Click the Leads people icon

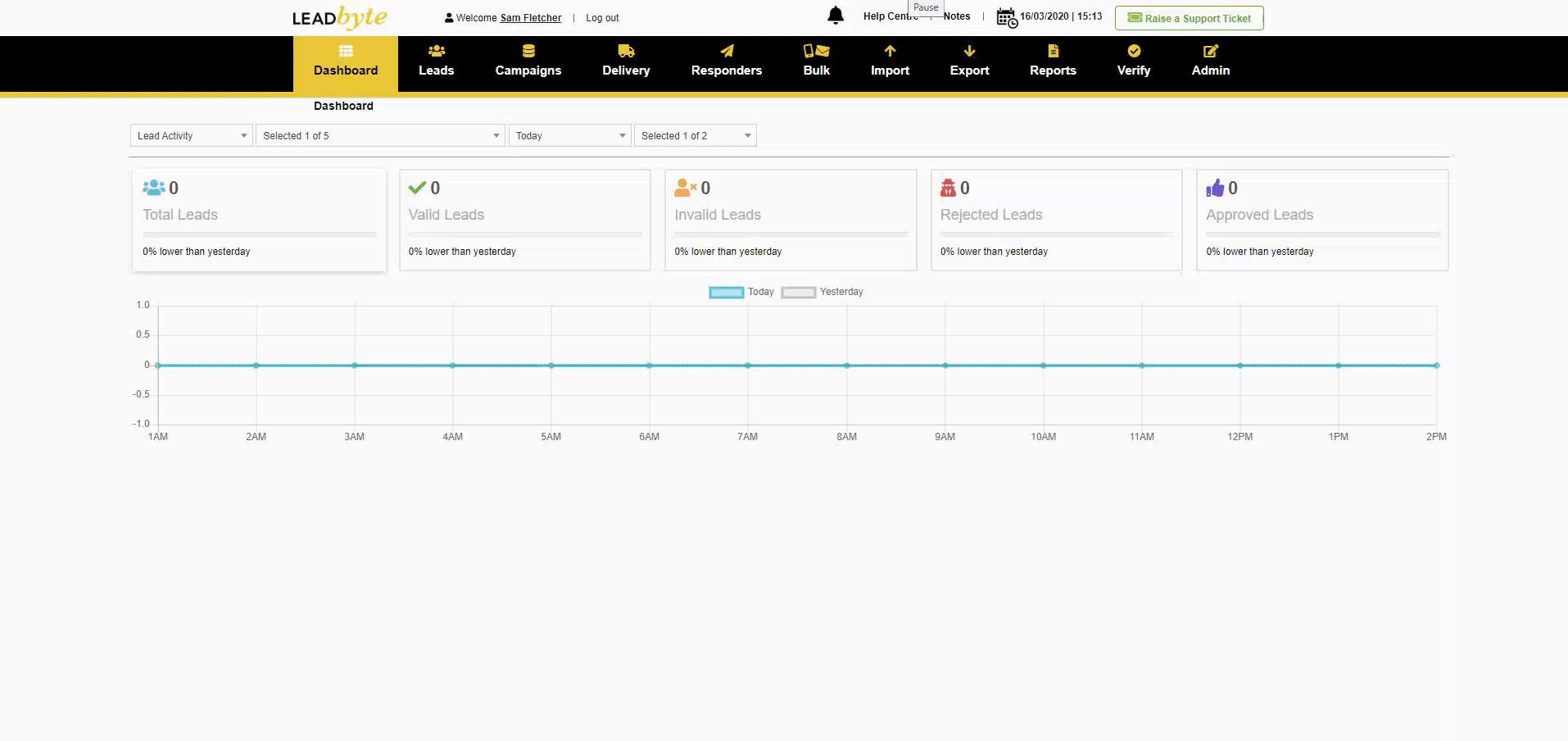437,51
